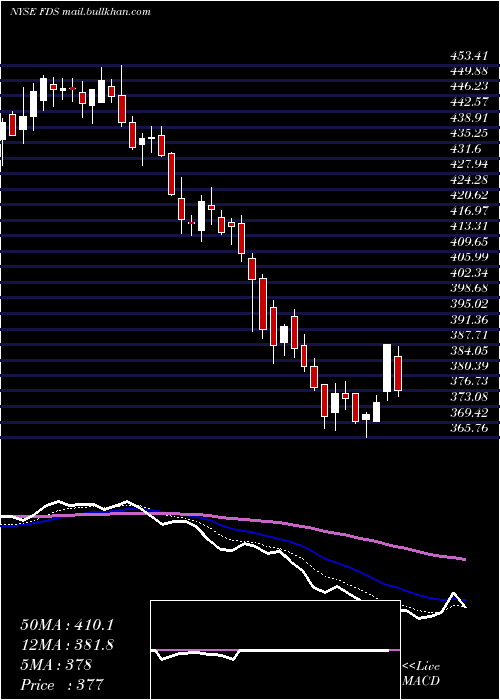Click the 449.88 price label
The width and height of the screenshot is (500, 700).
469,71
